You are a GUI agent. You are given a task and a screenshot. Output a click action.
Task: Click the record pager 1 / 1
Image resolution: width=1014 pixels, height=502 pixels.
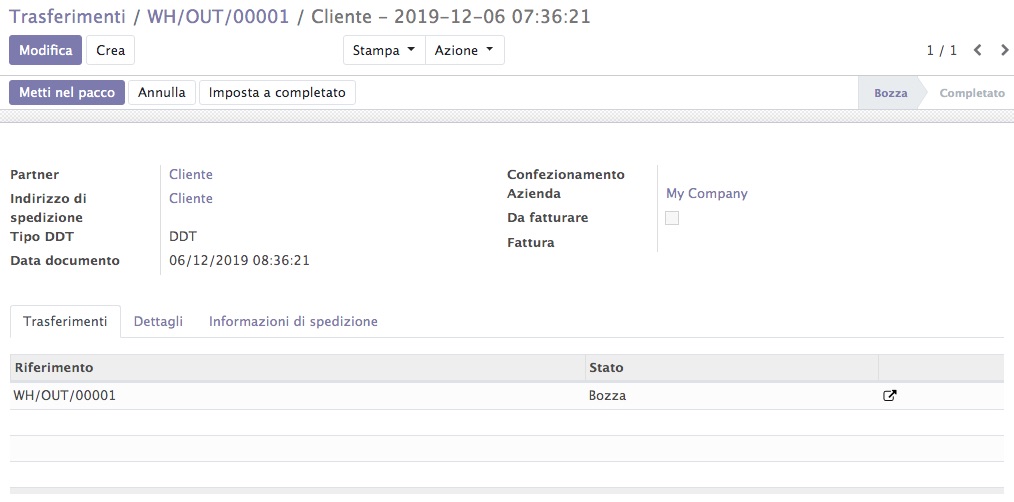942,50
